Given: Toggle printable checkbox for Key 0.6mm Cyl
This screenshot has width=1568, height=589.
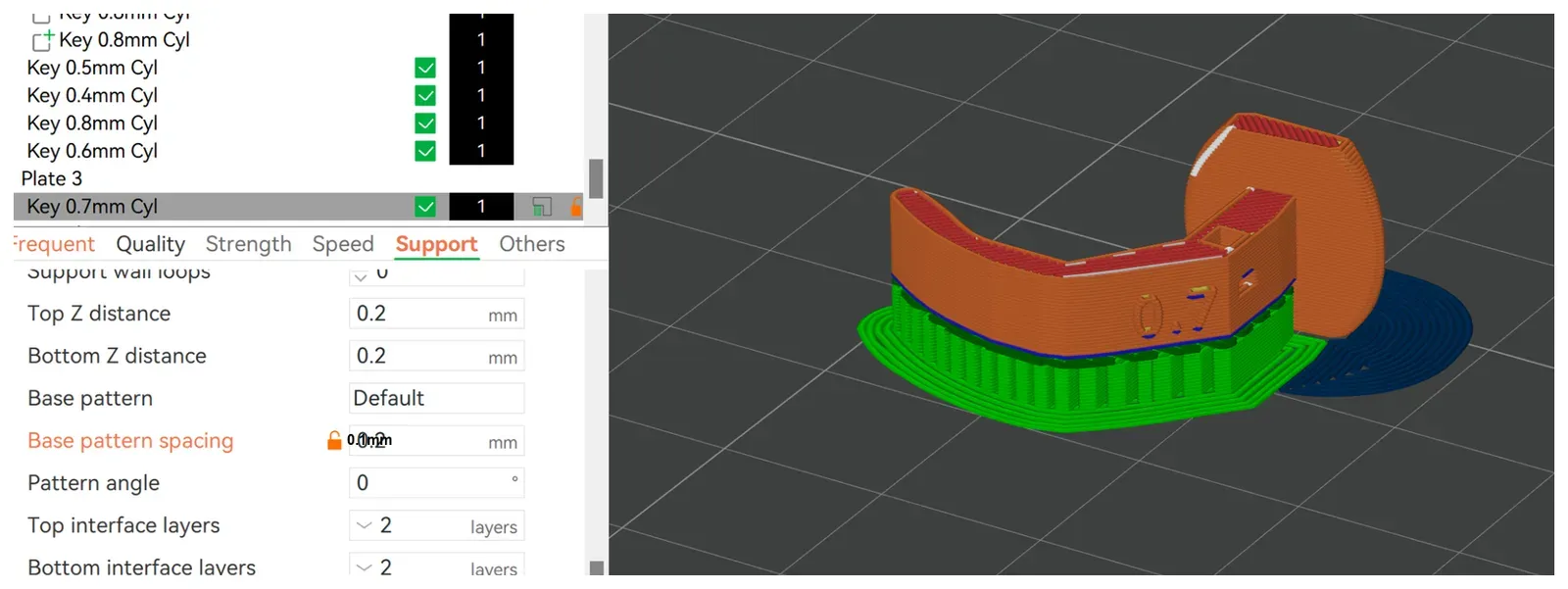Looking at the screenshot, I should coord(425,151).
